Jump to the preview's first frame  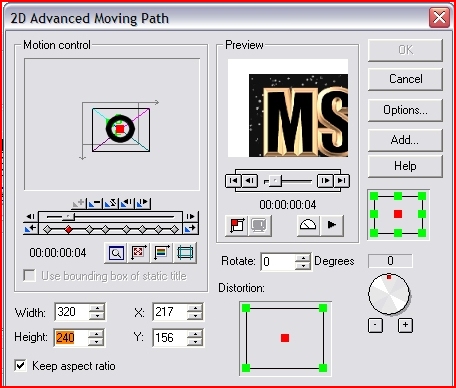pyautogui.click(x=233, y=181)
